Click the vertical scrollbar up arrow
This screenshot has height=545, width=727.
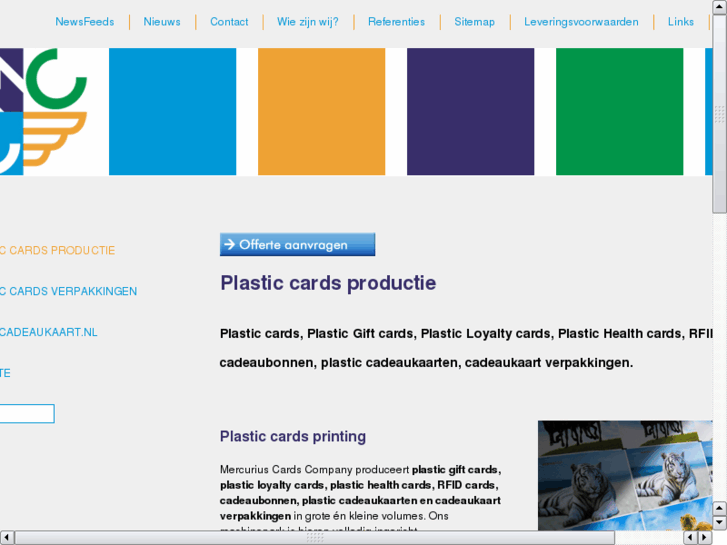tap(720, 7)
